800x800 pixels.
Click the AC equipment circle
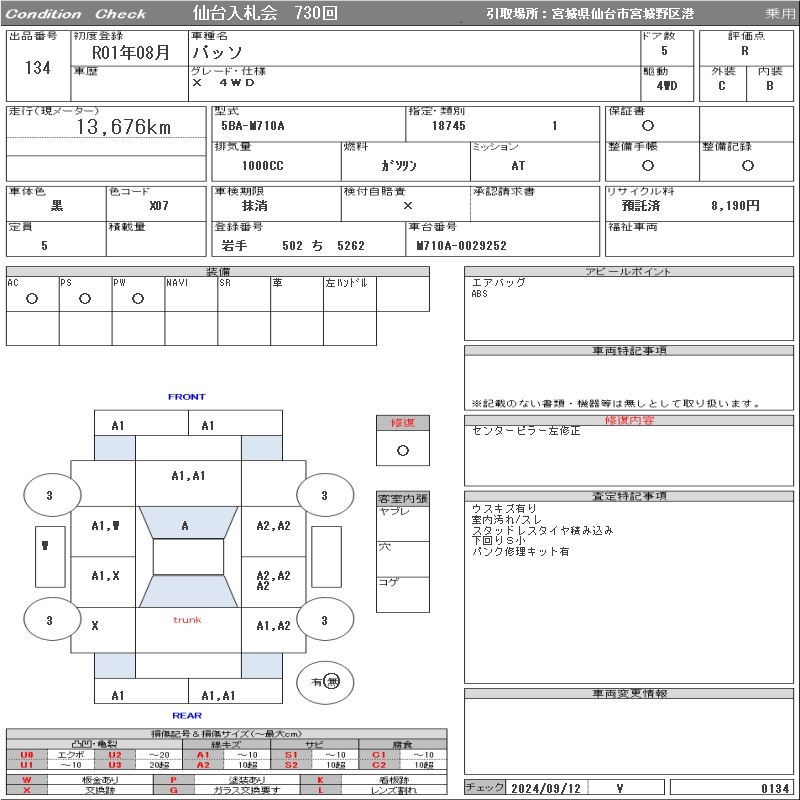pyautogui.click(x=32, y=298)
